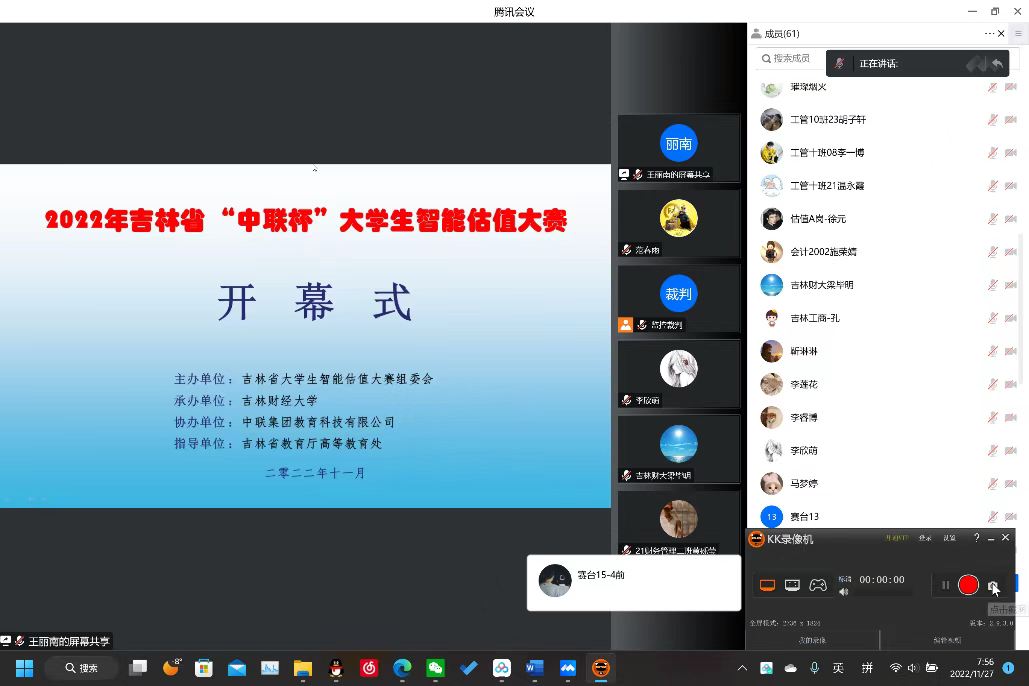Screen dimensions: 1029x686
Task: Start recording with the red record button
Action: tap(968, 585)
